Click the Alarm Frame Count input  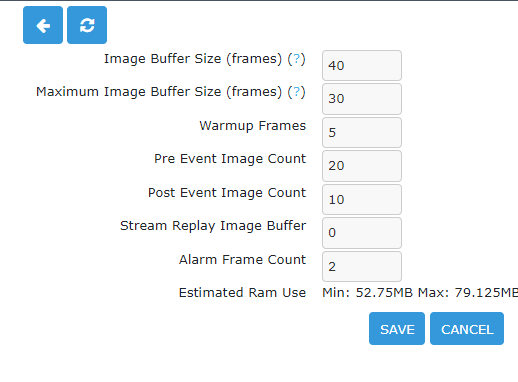(362, 266)
